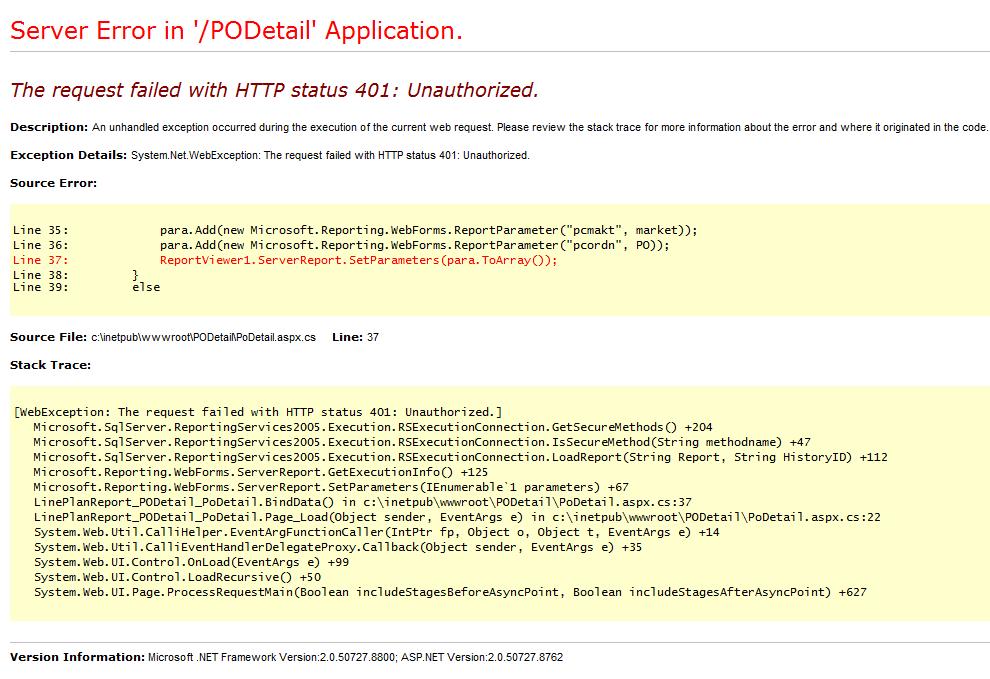Image resolution: width=990 pixels, height=679 pixels.
Task: Click Line 39 'else' in the source block
Action: point(145,288)
